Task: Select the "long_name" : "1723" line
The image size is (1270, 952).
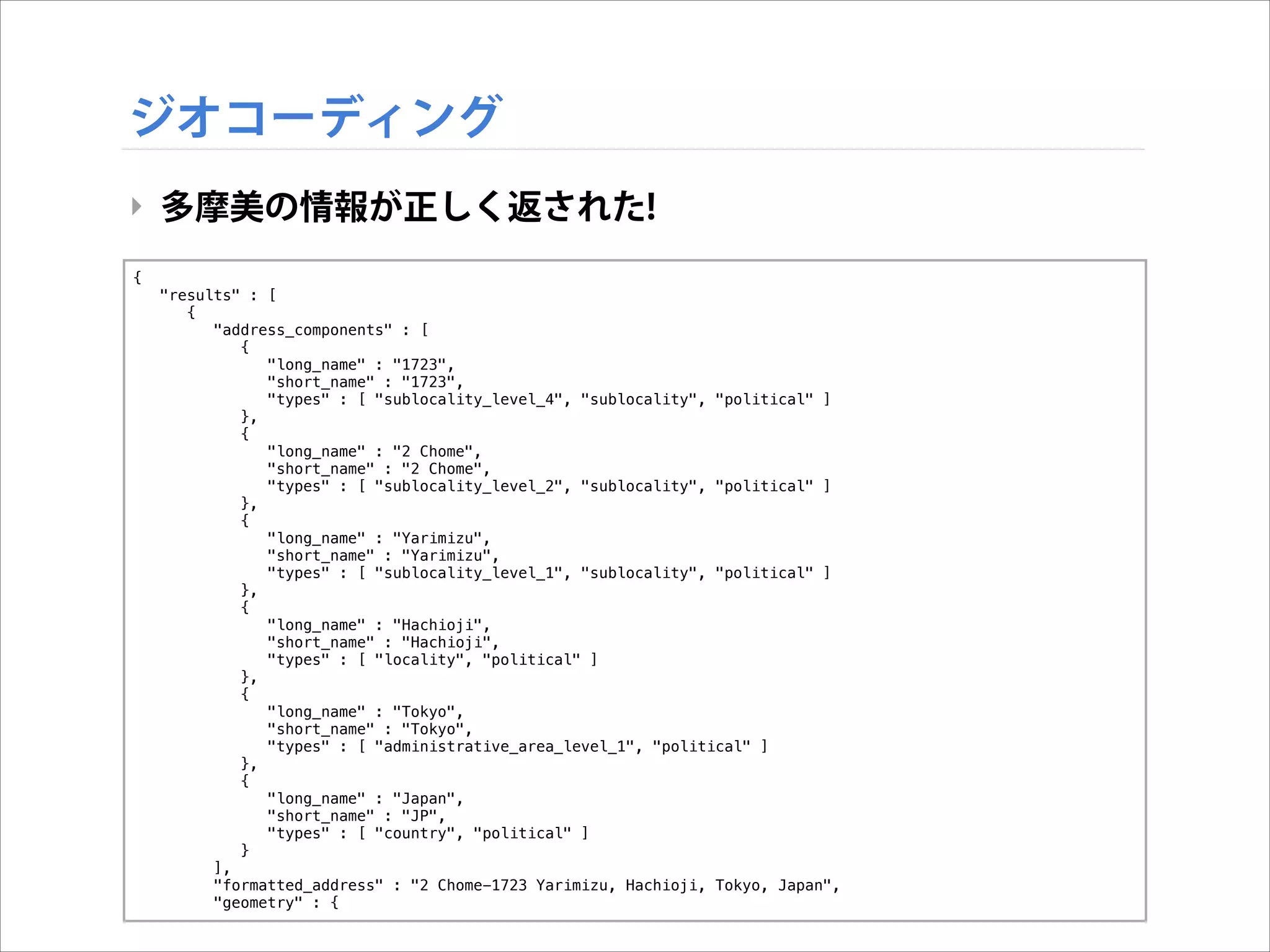Action: pos(361,364)
